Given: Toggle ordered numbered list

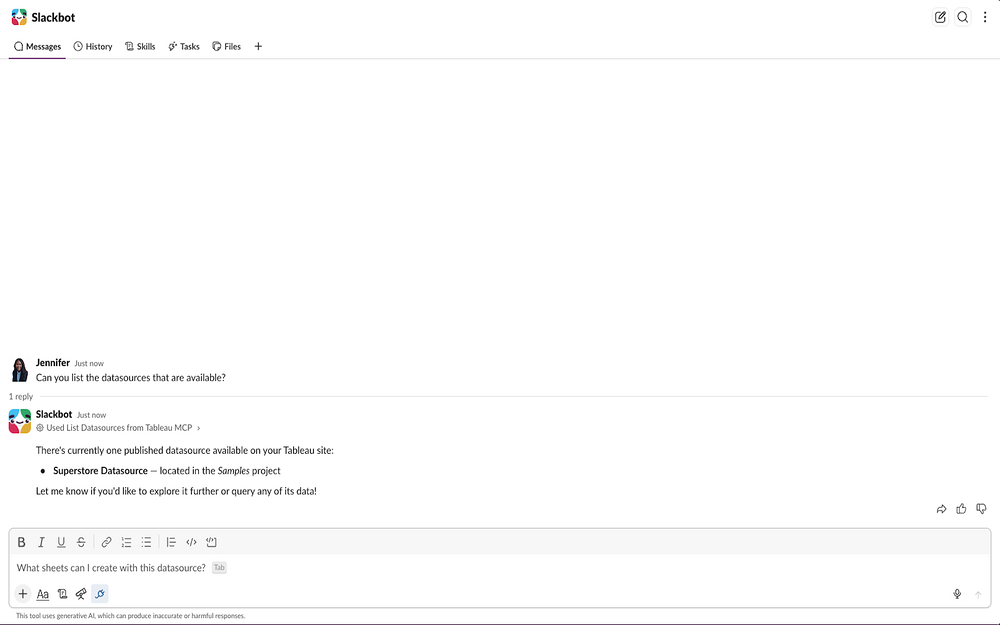Looking at the screenshot, I should [x=126, y=542].
